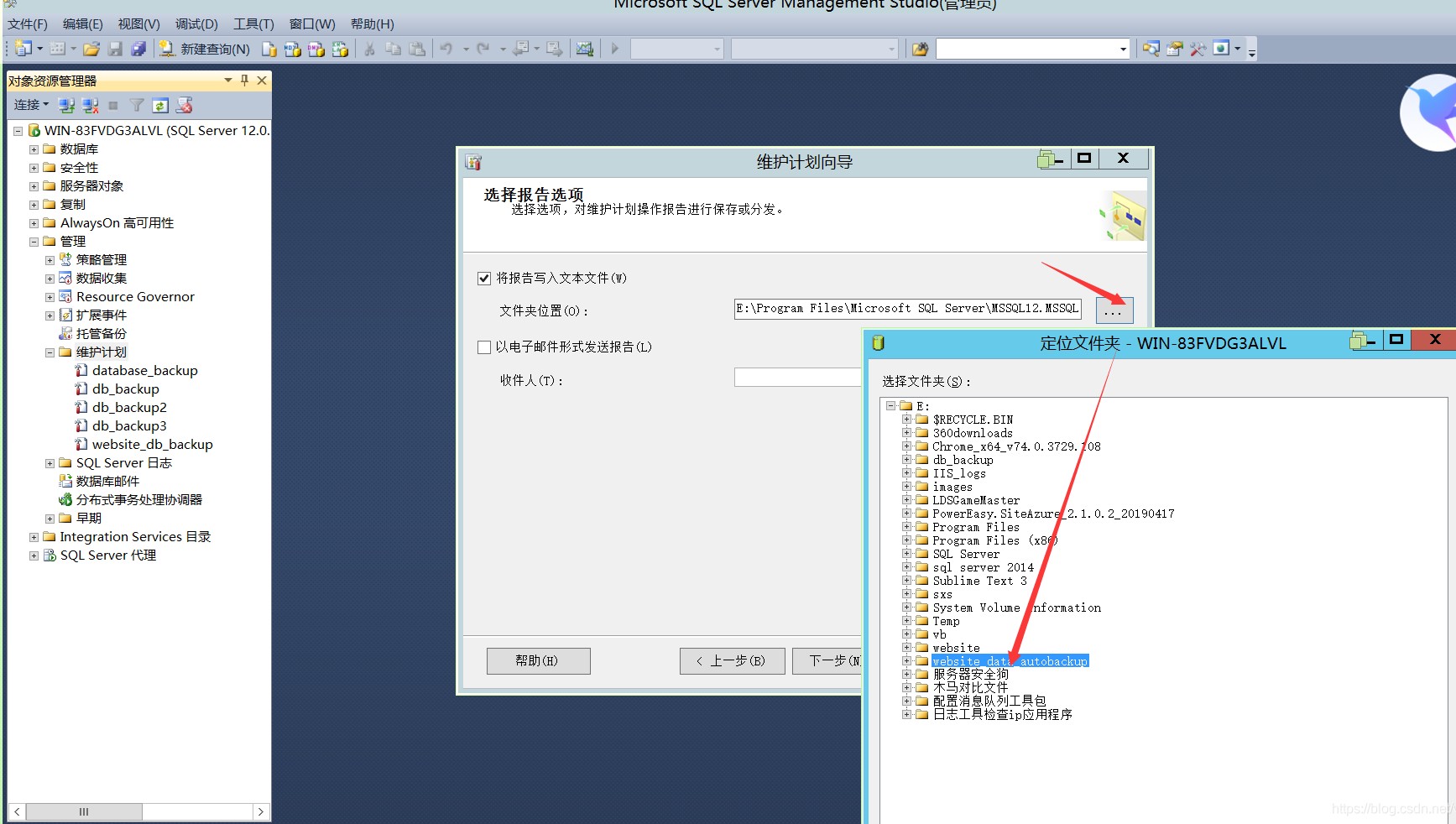Screen dimensions: 1456x824
Task: Open the 调试(D) menu
Action: tap(196, 23)
